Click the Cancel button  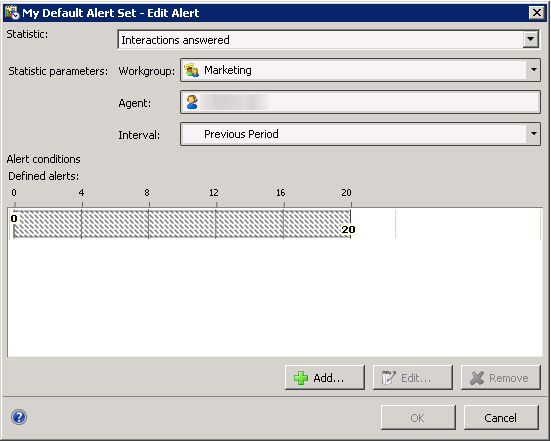click(x=501, y=417)
